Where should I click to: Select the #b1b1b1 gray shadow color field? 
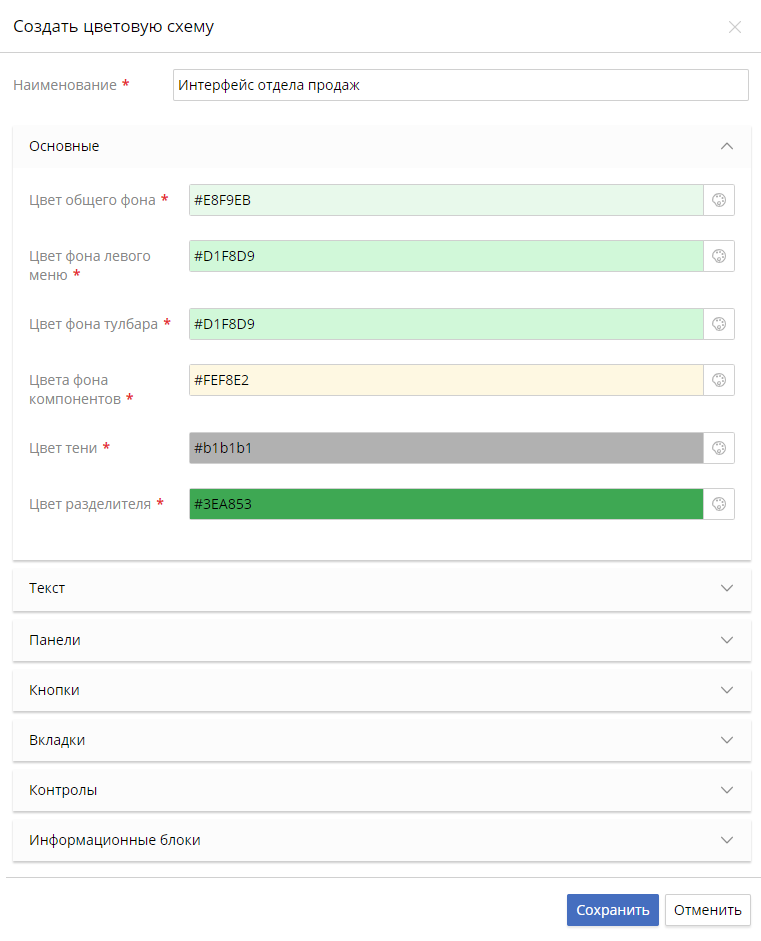point(446,448)
